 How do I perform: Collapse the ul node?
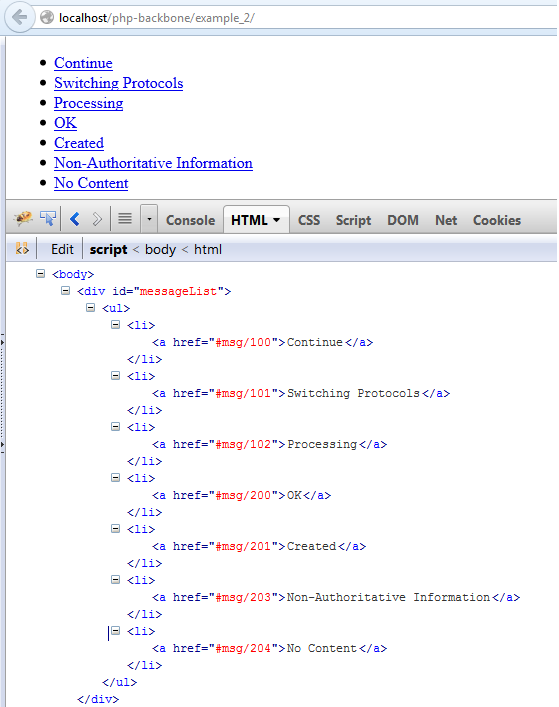[91, 308]
